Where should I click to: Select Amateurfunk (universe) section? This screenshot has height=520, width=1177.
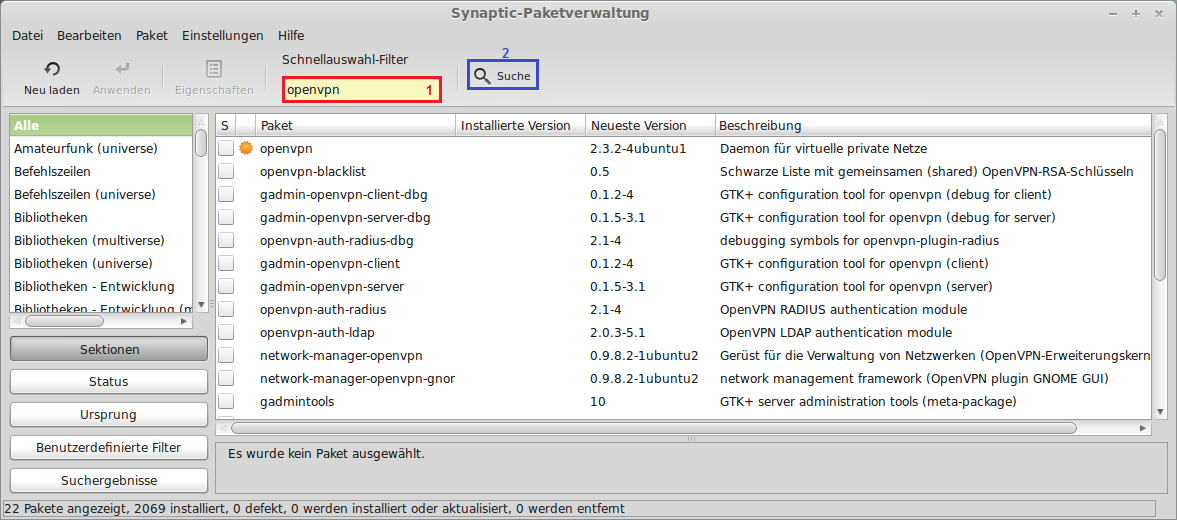click(101, 149)
